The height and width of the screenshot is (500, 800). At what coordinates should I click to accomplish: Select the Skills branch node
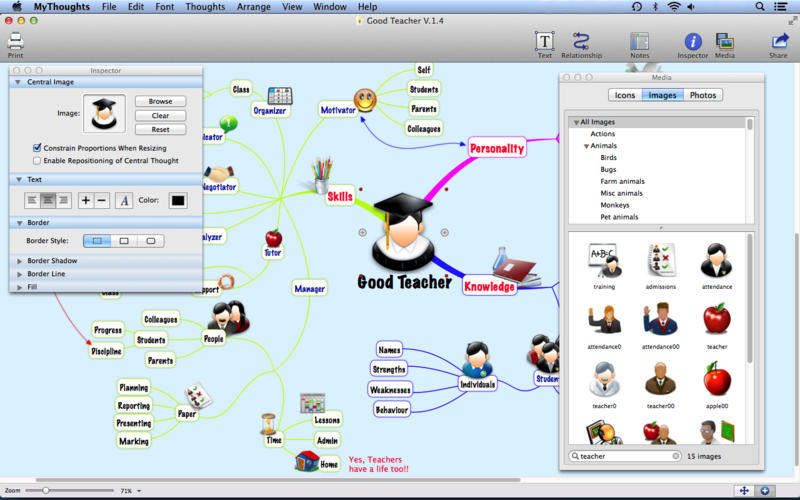click(340, 196)
